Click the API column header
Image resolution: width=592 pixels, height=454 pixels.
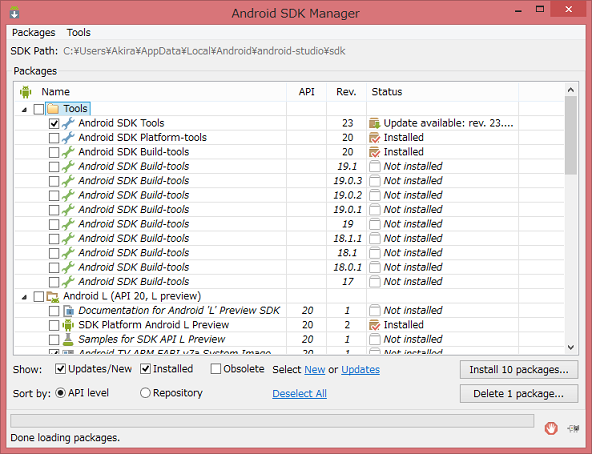(x=307, y=92)
